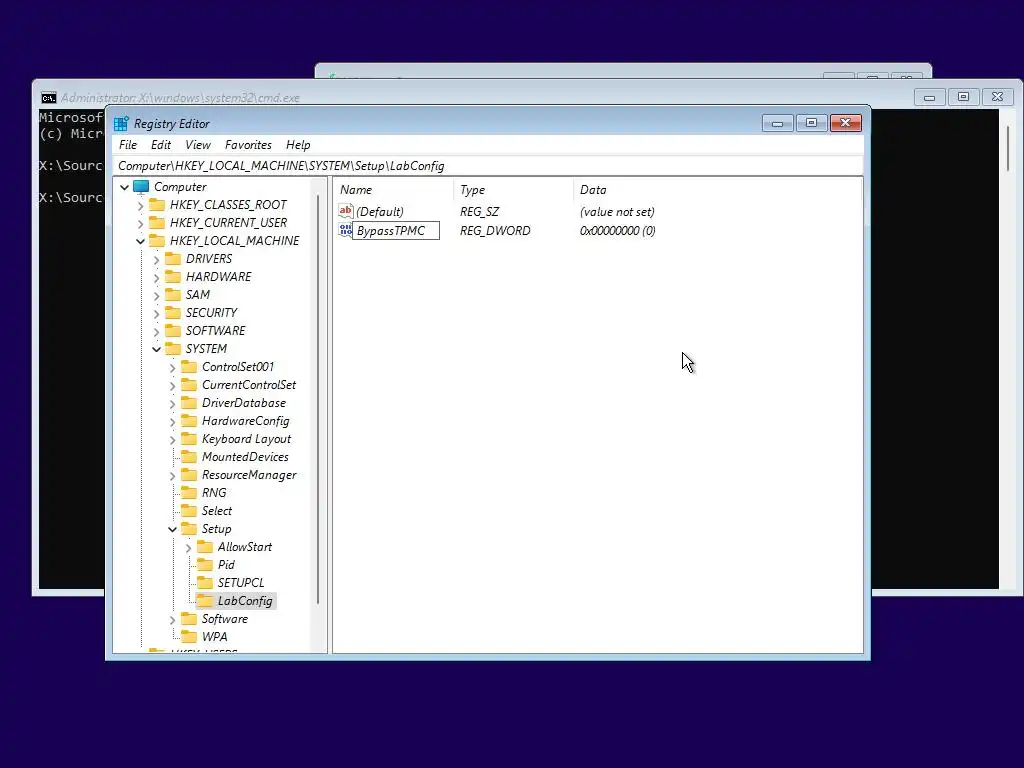Expand HKEY_CURRENT_USER chevron
Viewport: 1024px width, 768px height.
tap(140, 223)
